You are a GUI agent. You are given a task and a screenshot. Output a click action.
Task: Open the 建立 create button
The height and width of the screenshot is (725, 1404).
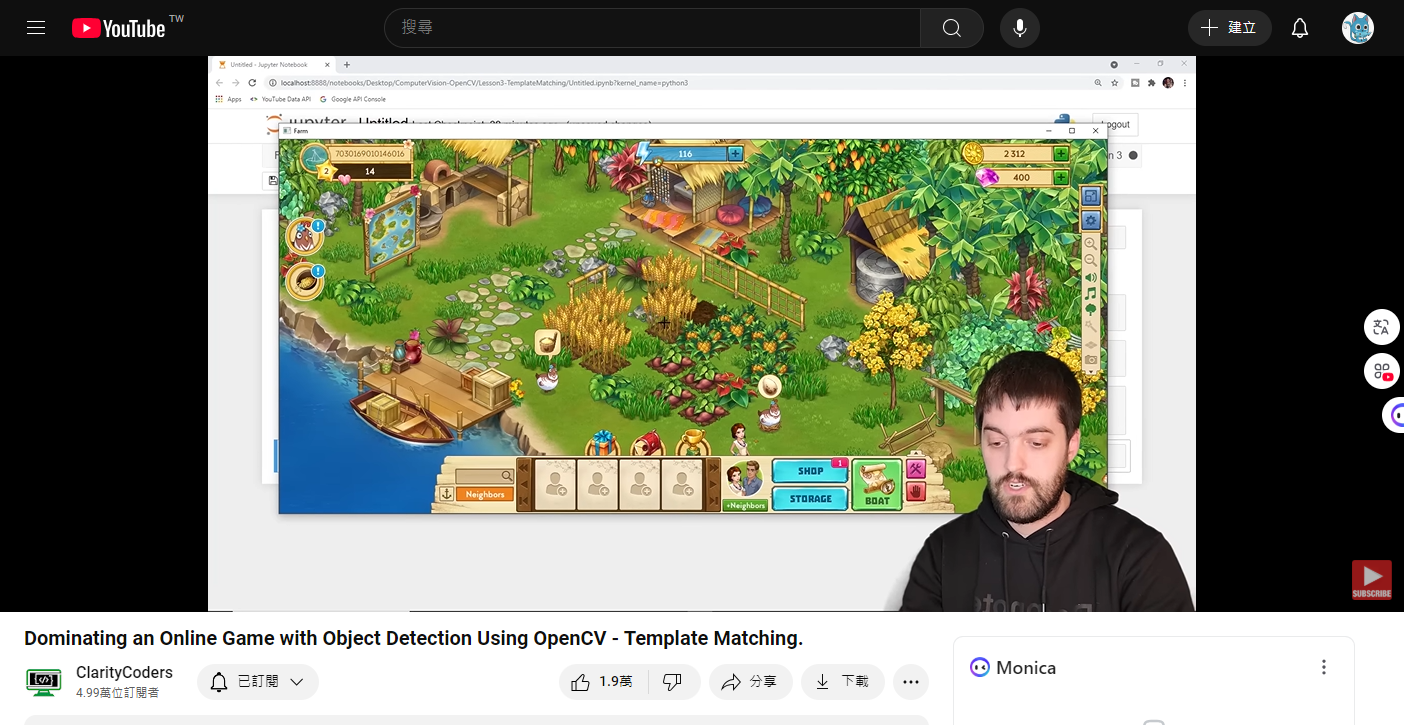[x=1229, y=28]
